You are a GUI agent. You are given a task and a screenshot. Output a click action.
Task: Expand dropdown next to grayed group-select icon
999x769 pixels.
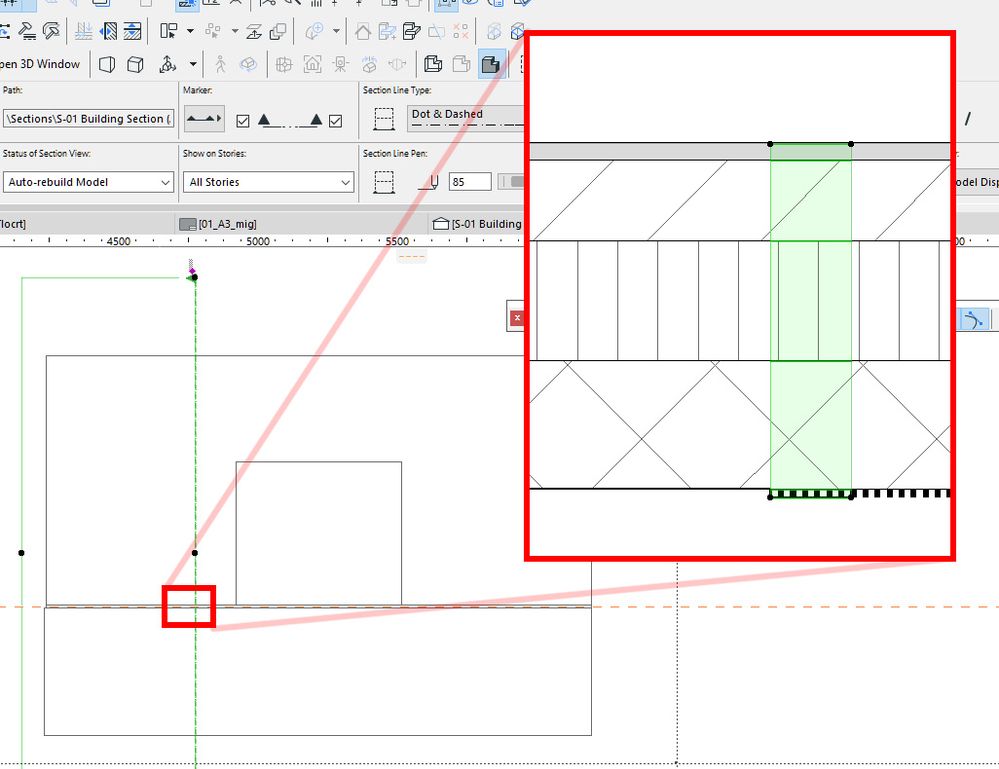pyautogui.click(x=234, y=31)
